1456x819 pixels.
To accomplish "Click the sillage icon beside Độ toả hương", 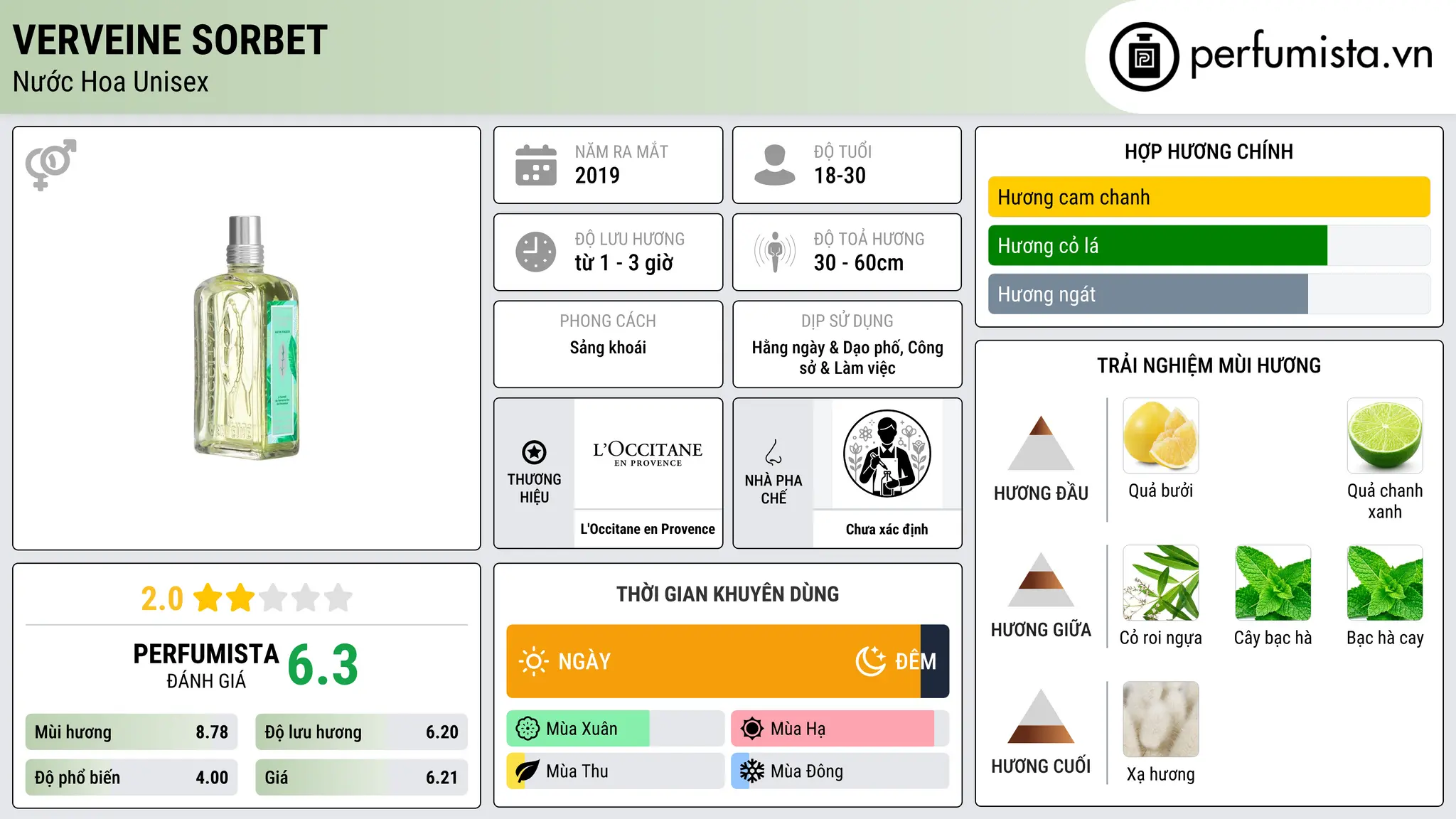I will point(775,252).
